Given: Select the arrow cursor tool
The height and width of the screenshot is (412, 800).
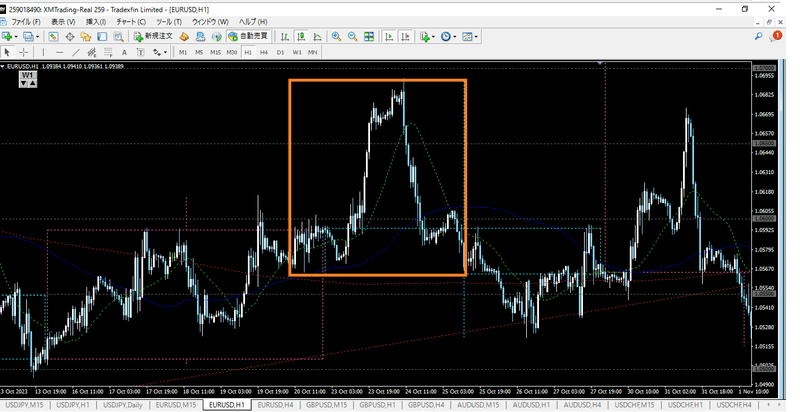Looking at the screenshot, I should pos(7,52).
